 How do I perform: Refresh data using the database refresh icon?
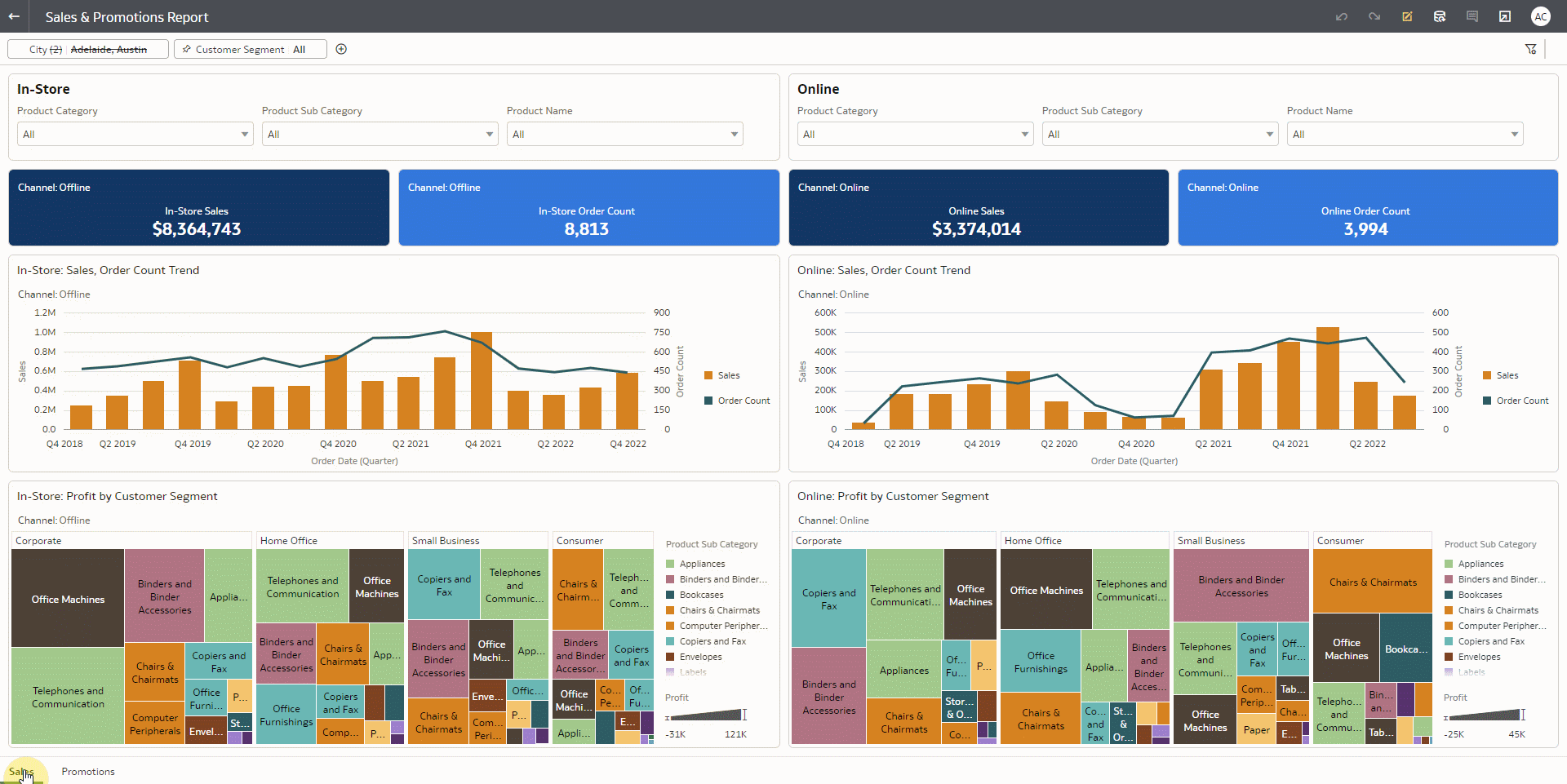pos(1440,16)
